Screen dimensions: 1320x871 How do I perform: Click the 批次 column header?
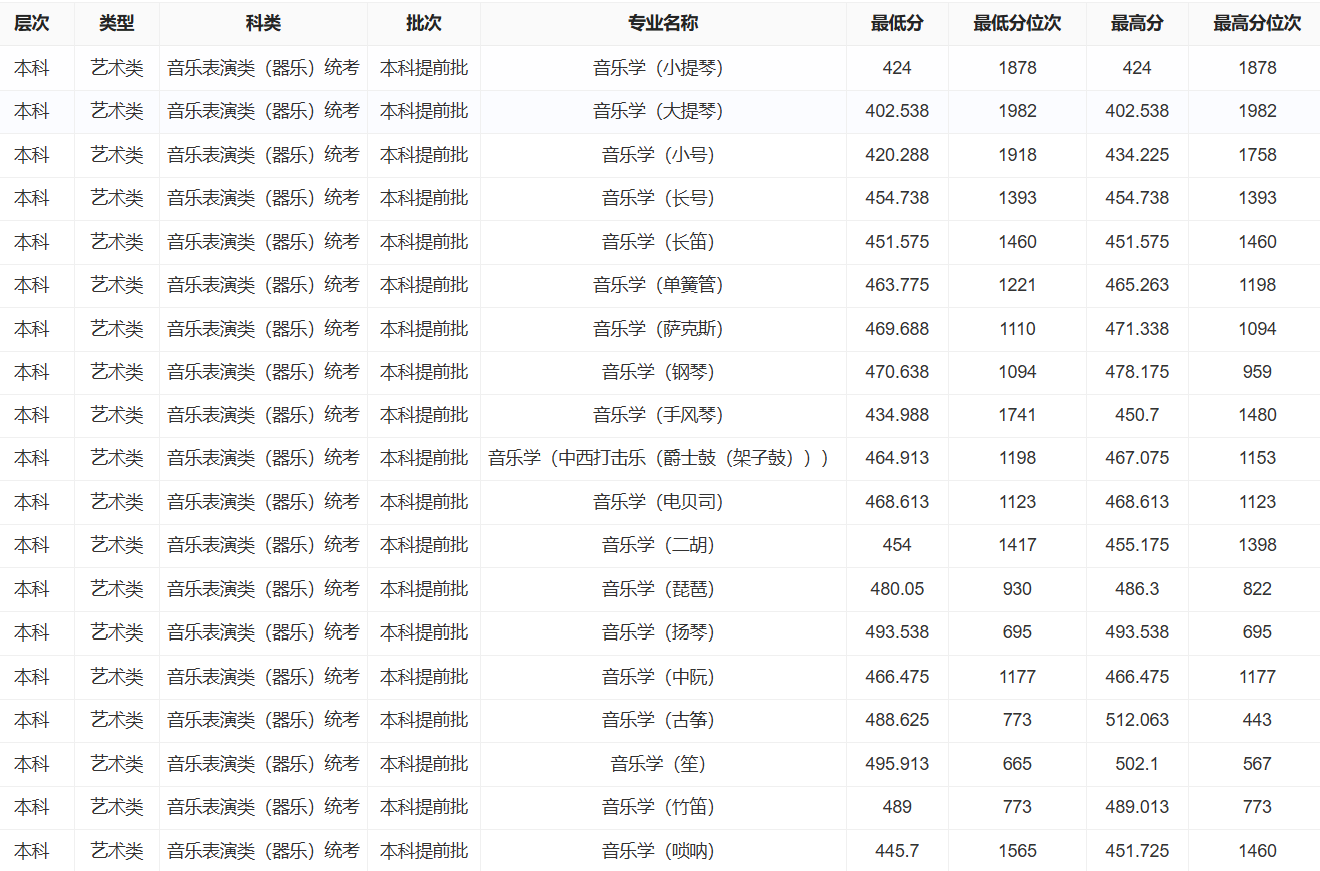(x=424, y=23)
